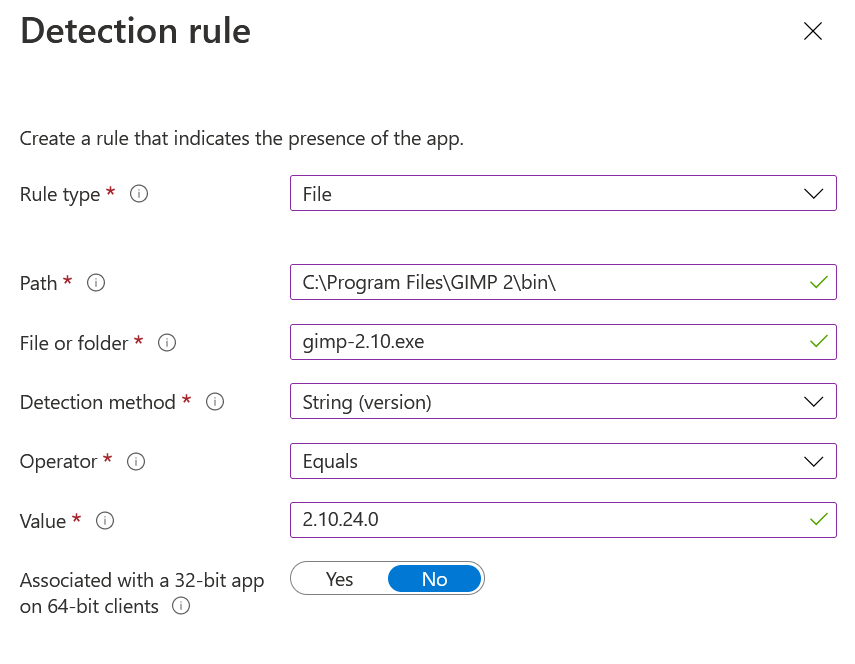Click green checkmark in Value field
855x664 pixels.
pyautogui.click(x=819, y=520)
